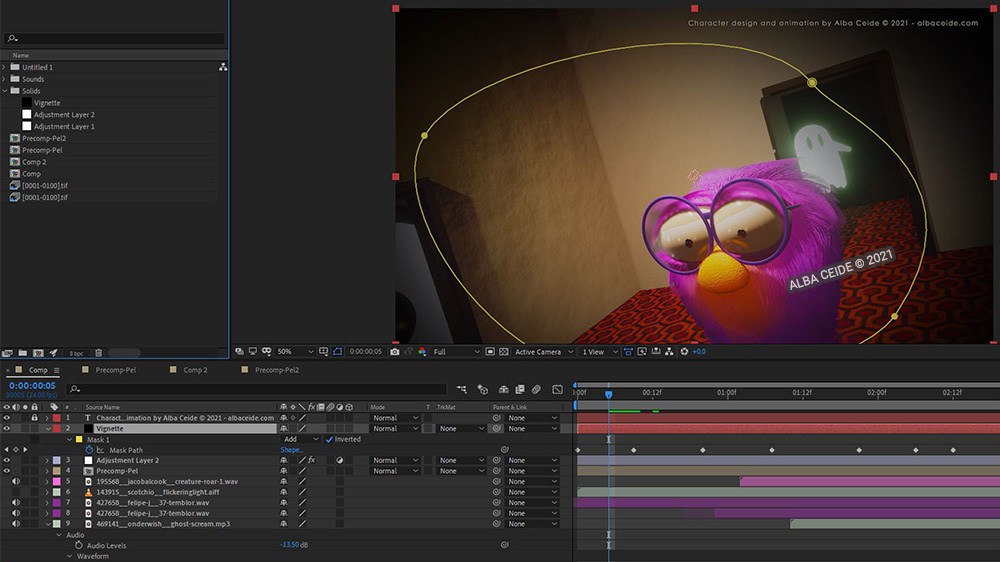Unlock layer 1 lock toggle
1000x562 pixels.
click(34, 418)
